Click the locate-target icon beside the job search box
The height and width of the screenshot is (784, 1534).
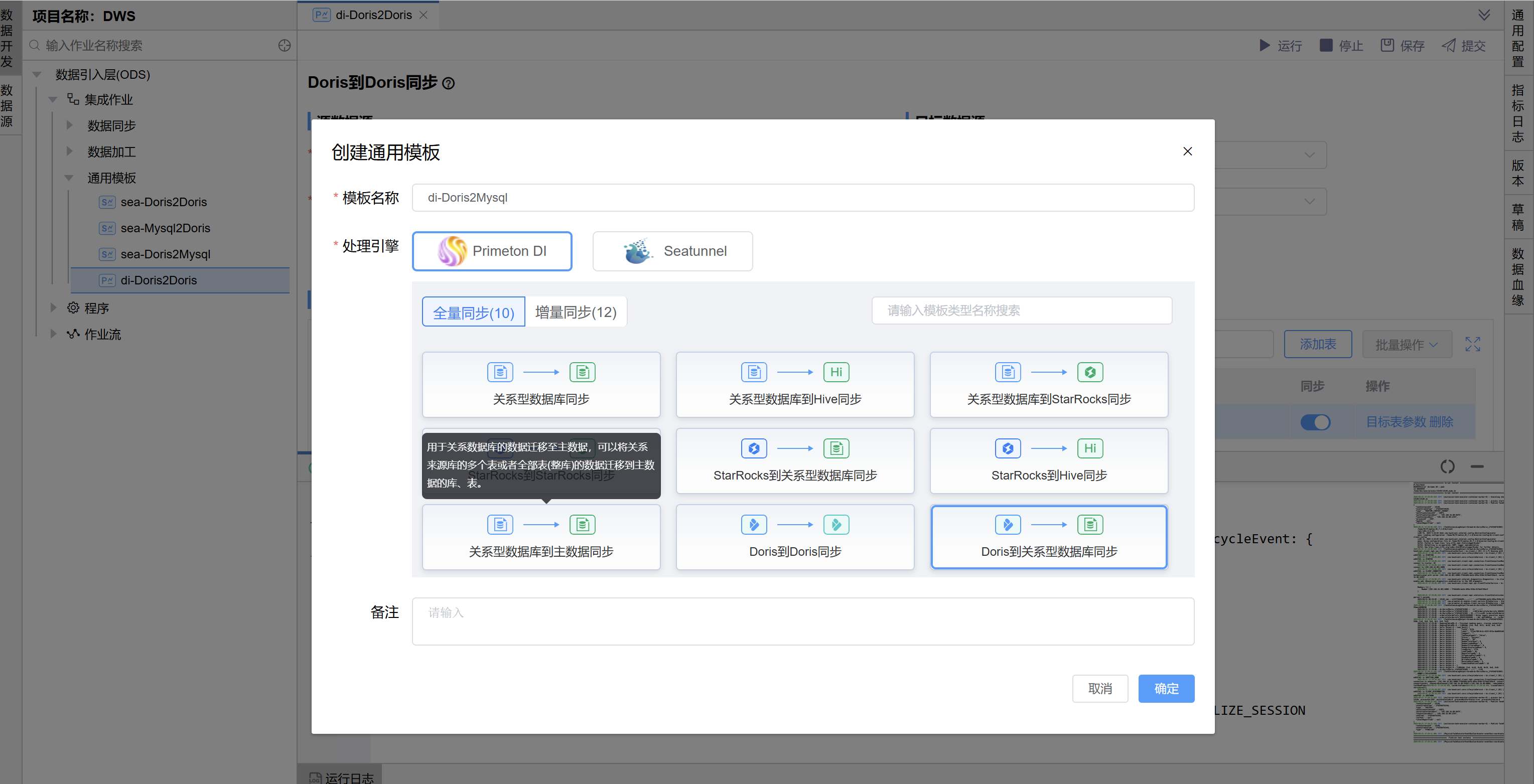pyautogui.click(x=285, y=45)
